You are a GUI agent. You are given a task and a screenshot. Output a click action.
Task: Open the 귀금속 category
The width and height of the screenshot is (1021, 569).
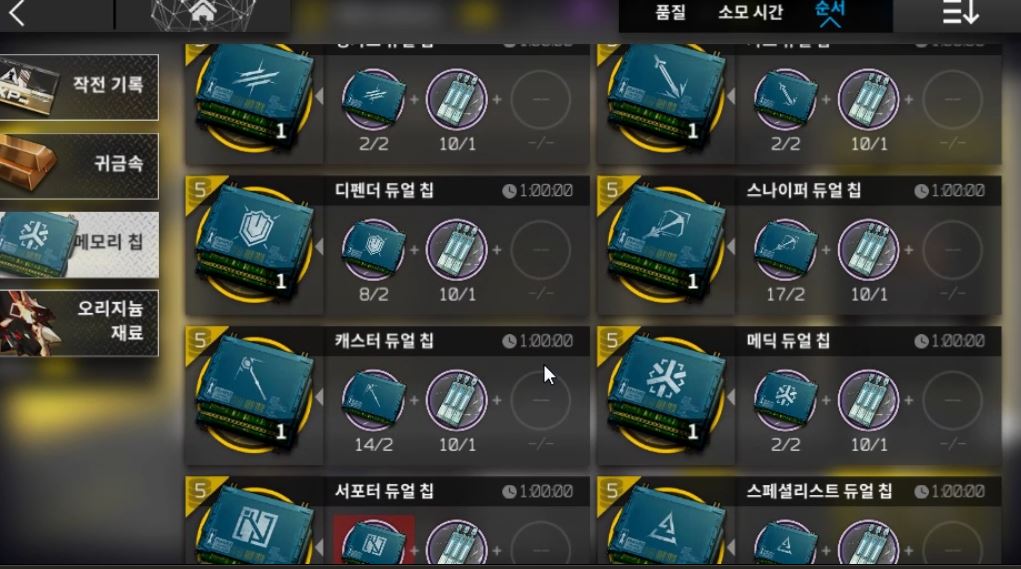79,166
